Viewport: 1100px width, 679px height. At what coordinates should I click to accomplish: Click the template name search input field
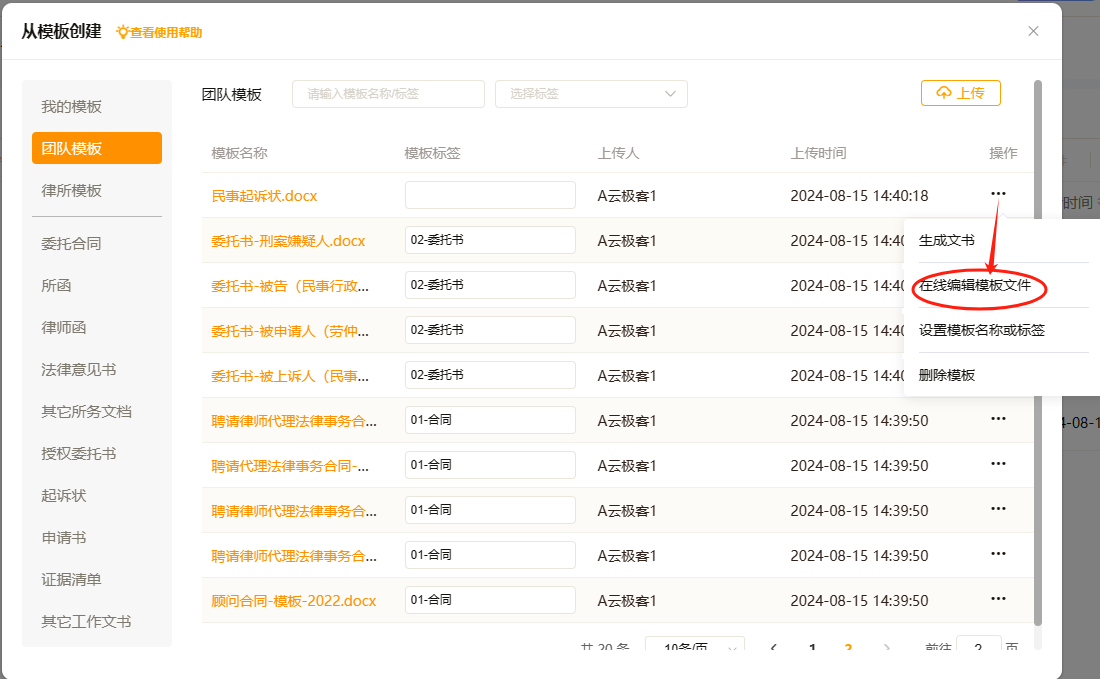388,94
